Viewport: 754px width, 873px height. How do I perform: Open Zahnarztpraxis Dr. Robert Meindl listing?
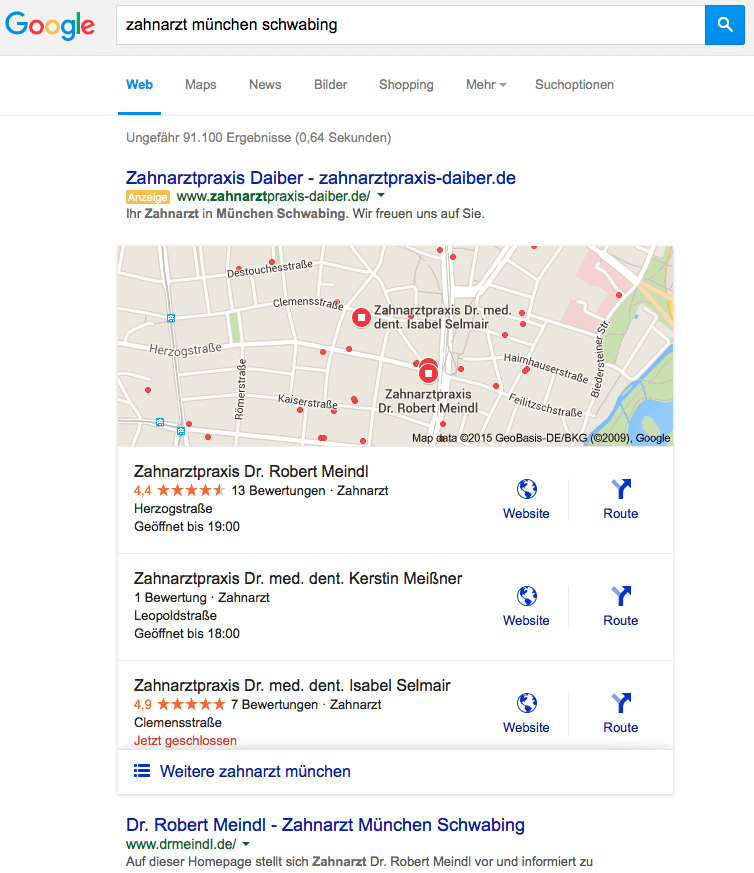[x=251, y=471]
